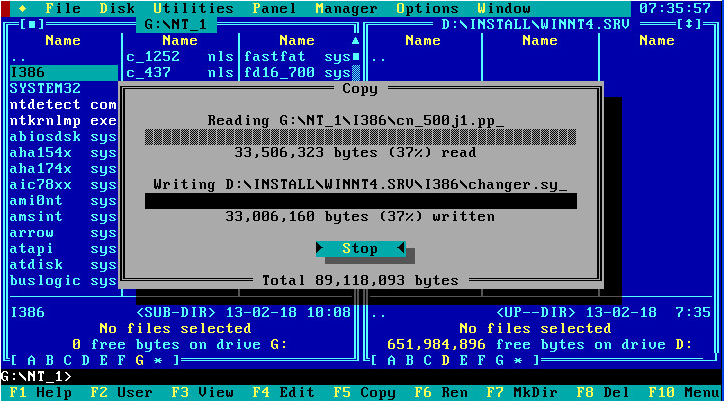Click the Reading progress bar in Copy dialog
This screenshot has height=401, width=724.
(361, 137)
